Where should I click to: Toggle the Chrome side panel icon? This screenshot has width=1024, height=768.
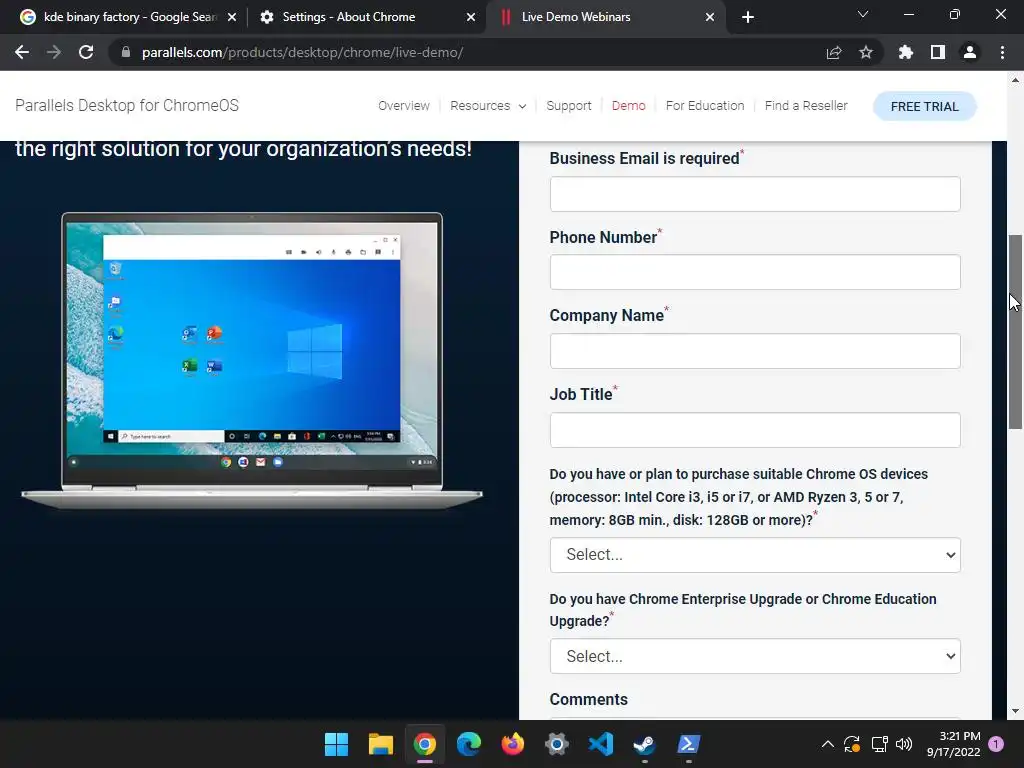pos(938,52)
